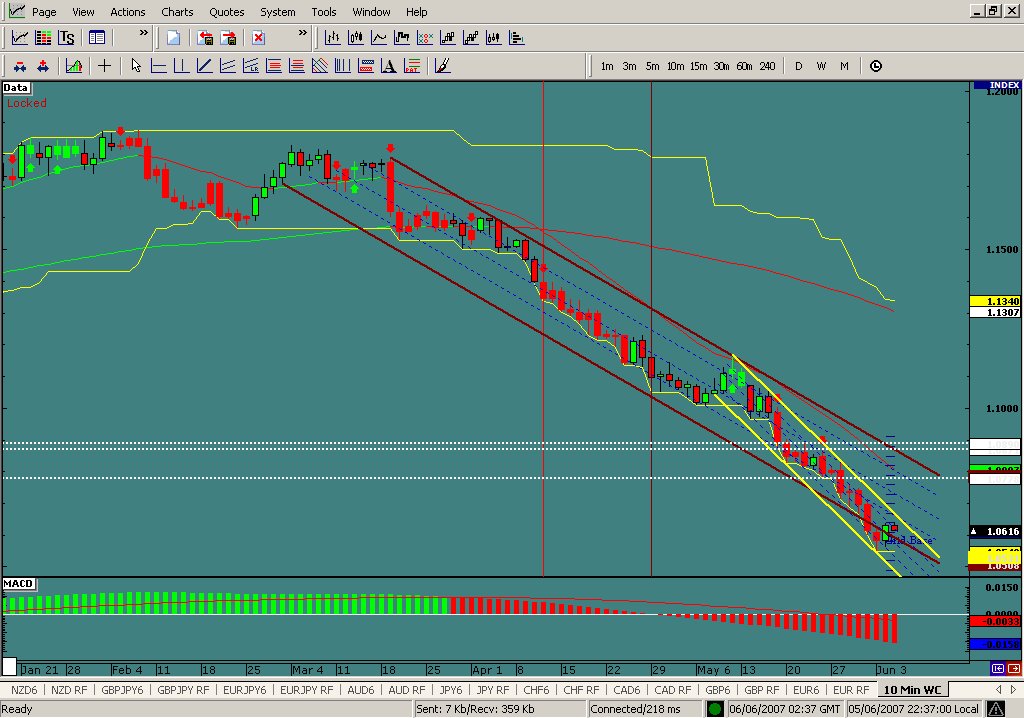Open the Tools menu
The height and width of the screenshot is (718, 1024).
coord(323,12)
